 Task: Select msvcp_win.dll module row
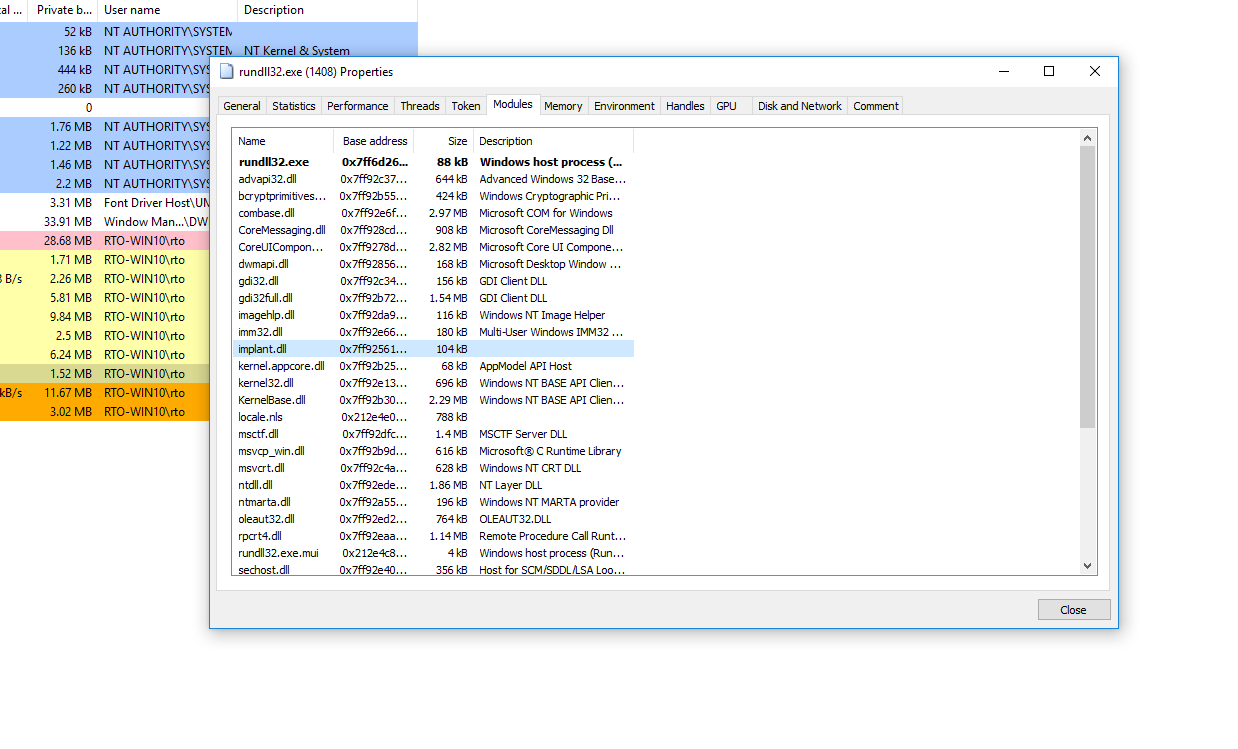click(x=433, y=451)
